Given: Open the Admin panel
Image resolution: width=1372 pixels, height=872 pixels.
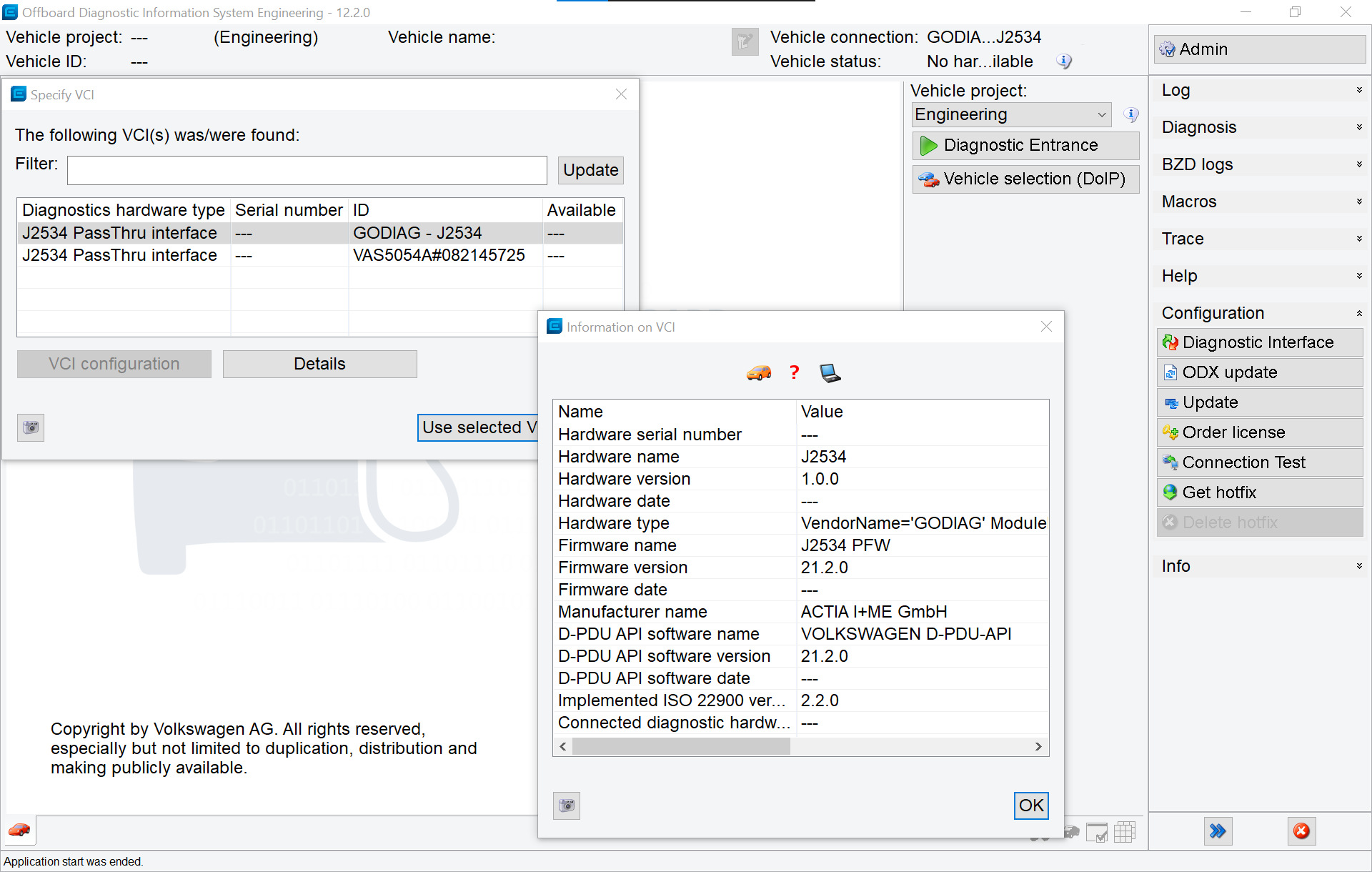Looking at the screenshot, I should pyautogui.click(x=1260, y=49).
